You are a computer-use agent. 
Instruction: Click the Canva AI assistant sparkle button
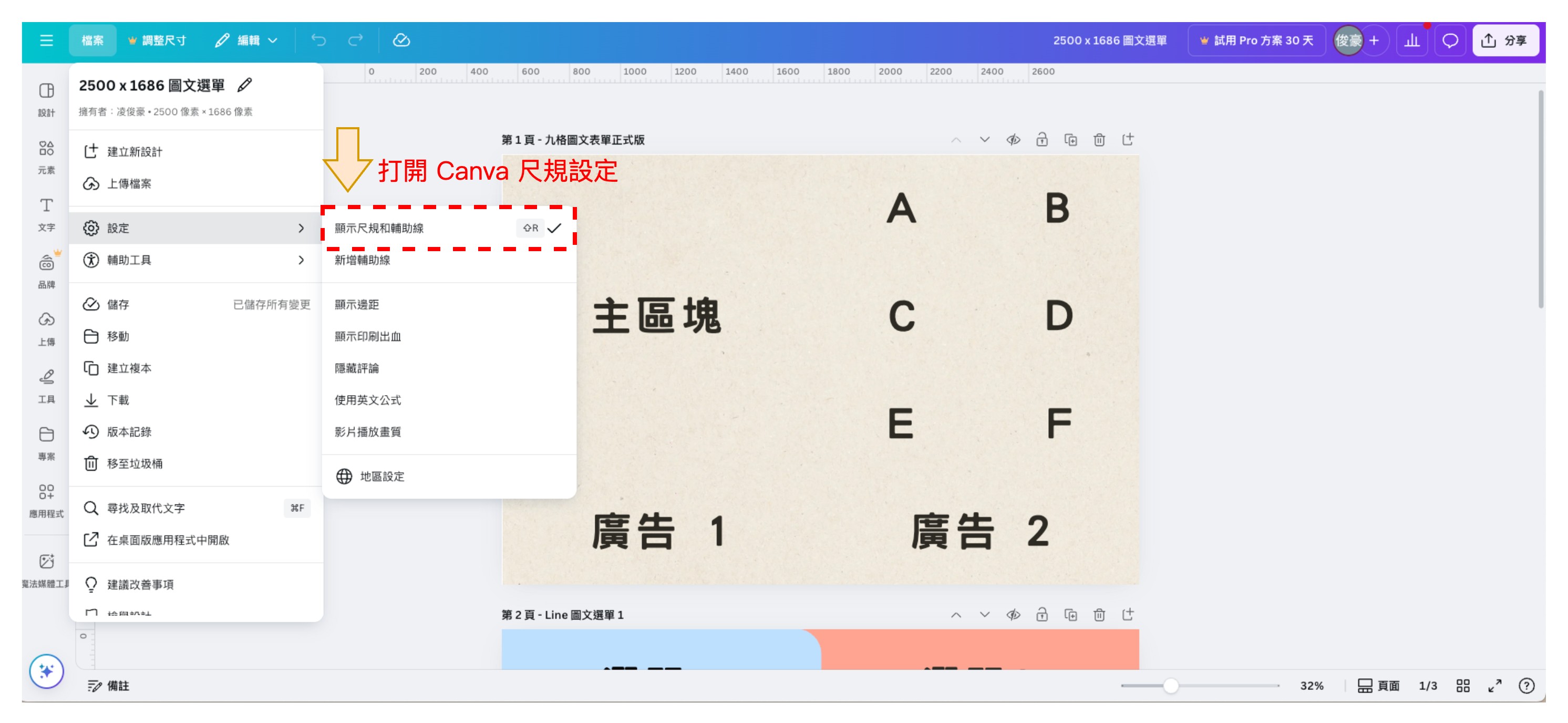point(46,672)
